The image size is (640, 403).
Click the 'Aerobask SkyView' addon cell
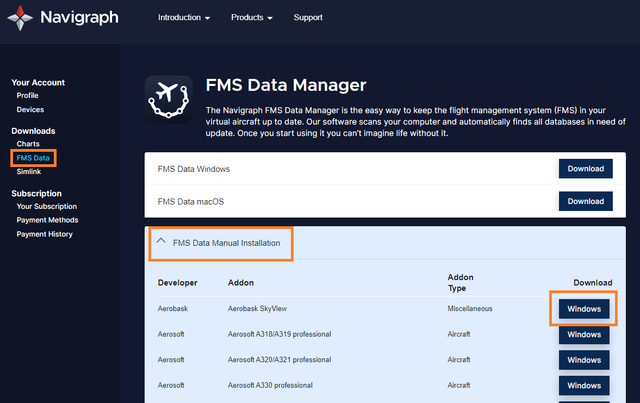(x=257, y=309)
